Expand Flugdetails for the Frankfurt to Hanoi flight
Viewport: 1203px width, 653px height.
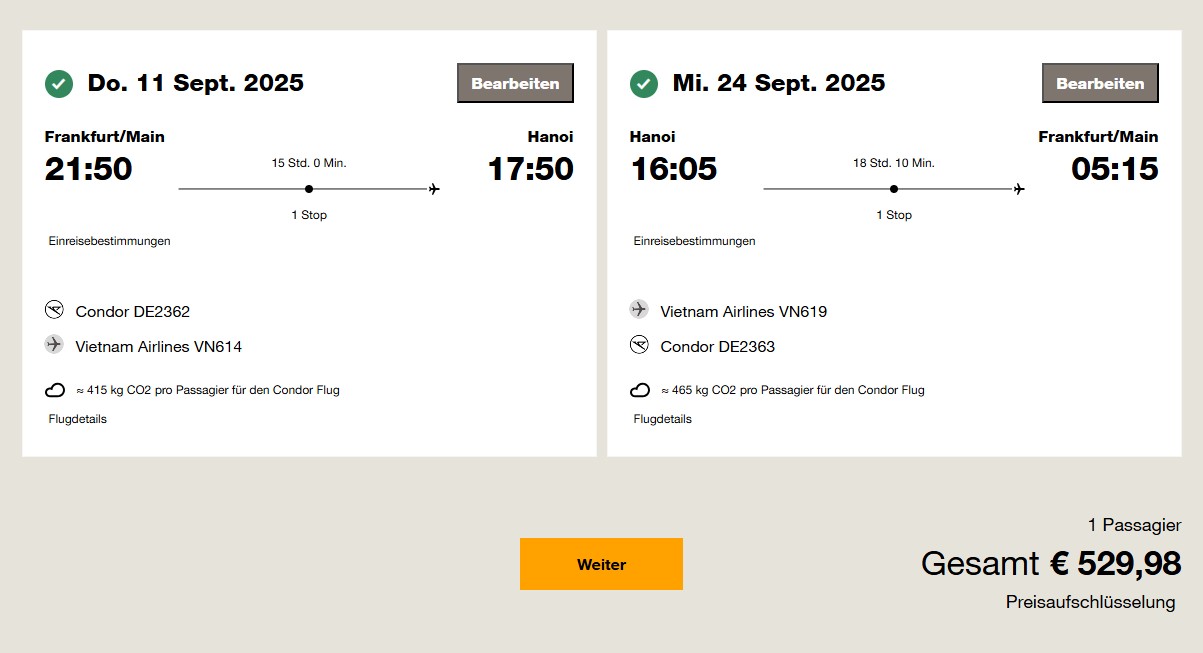point(78,419)
